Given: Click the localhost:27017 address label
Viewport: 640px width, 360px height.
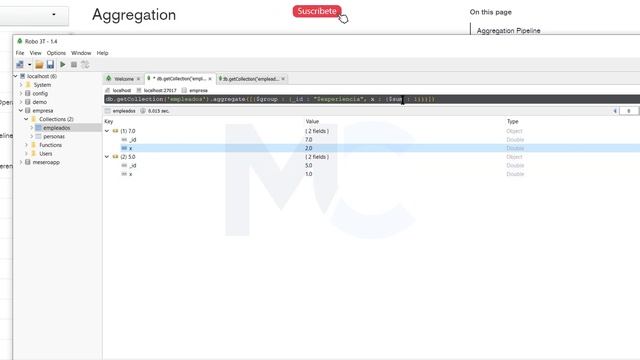Looking at the screenshot, I should [160, 90].
